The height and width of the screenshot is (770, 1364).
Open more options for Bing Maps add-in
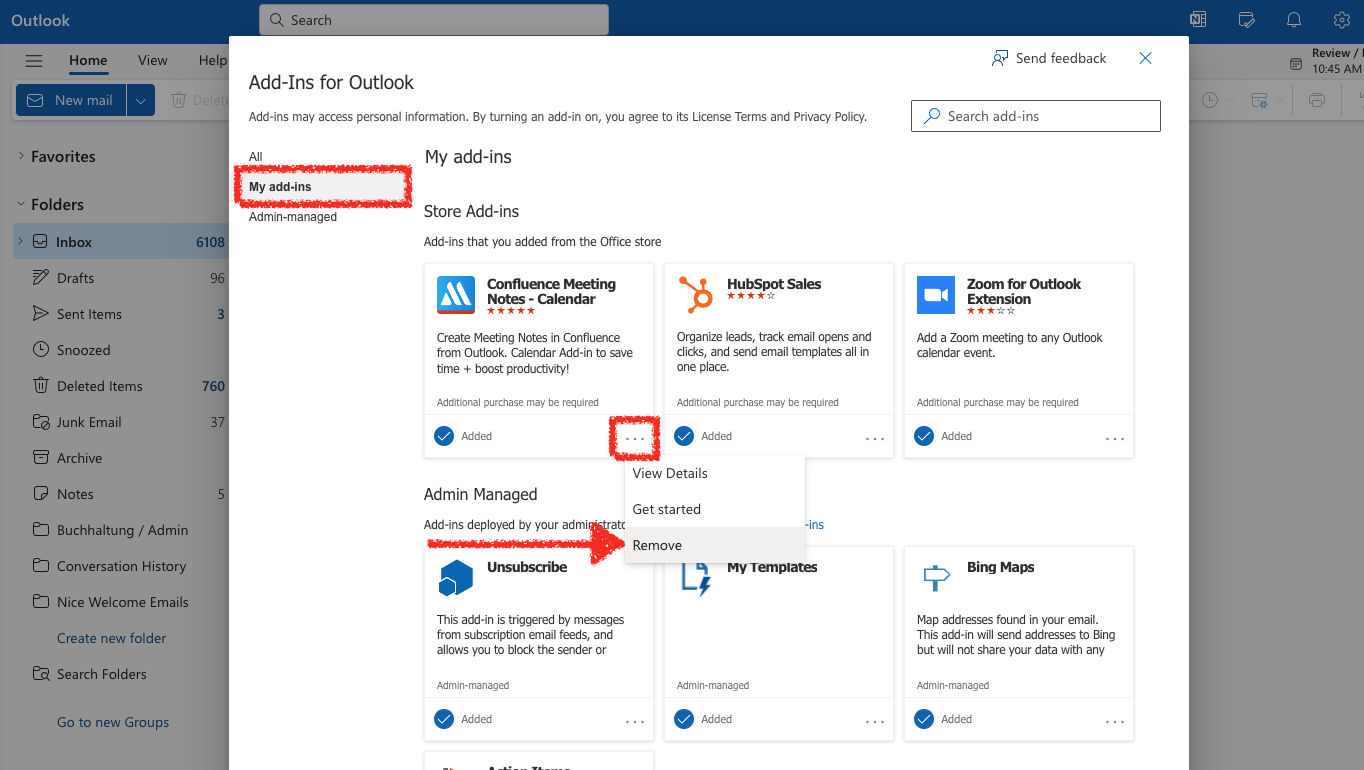[x=1115, y=721]
